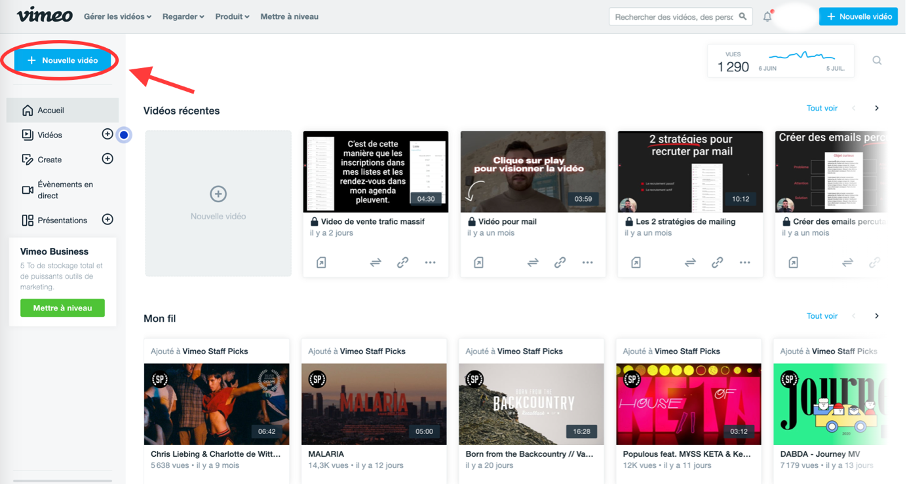Select Présentations in the sidebar
Image resolution: width=906 pixels, height=484 pixels.
coord(55,220)
